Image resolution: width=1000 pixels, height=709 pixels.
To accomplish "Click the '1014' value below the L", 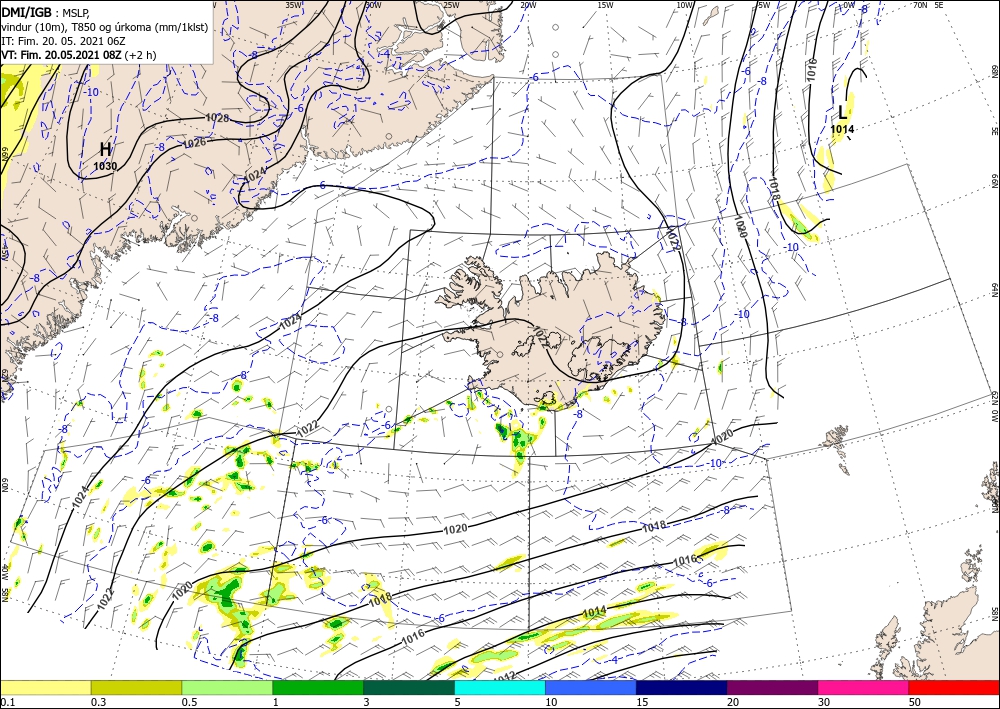I will [842, 129].
